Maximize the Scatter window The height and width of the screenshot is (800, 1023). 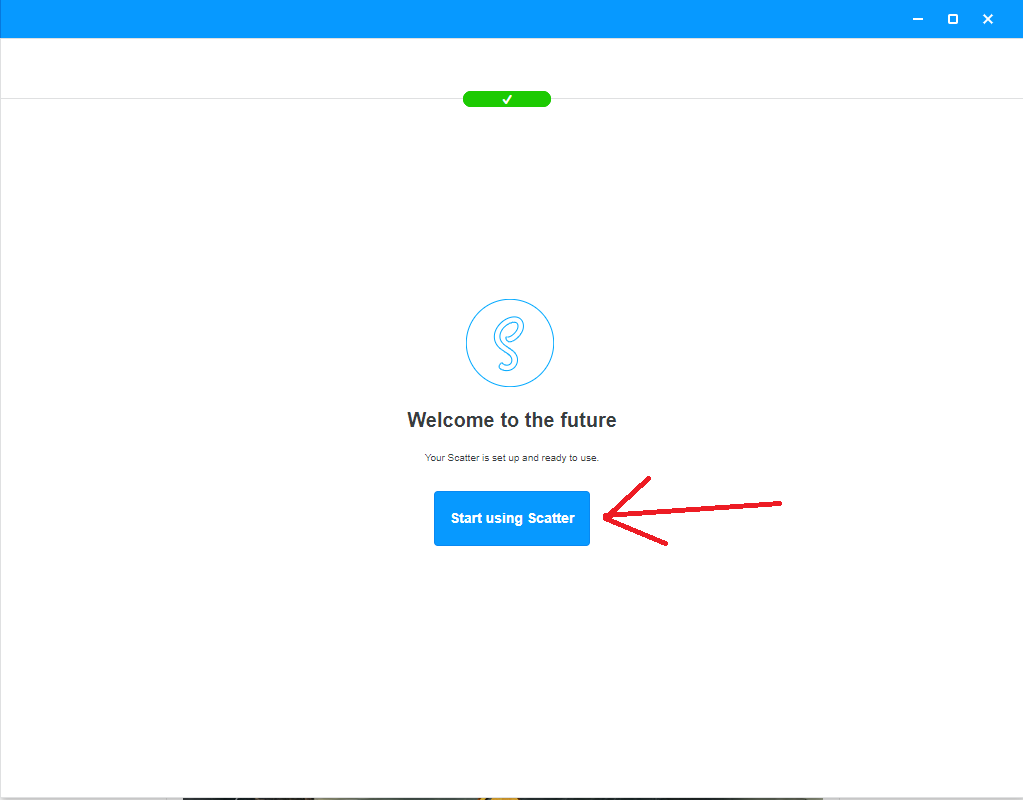953,19
